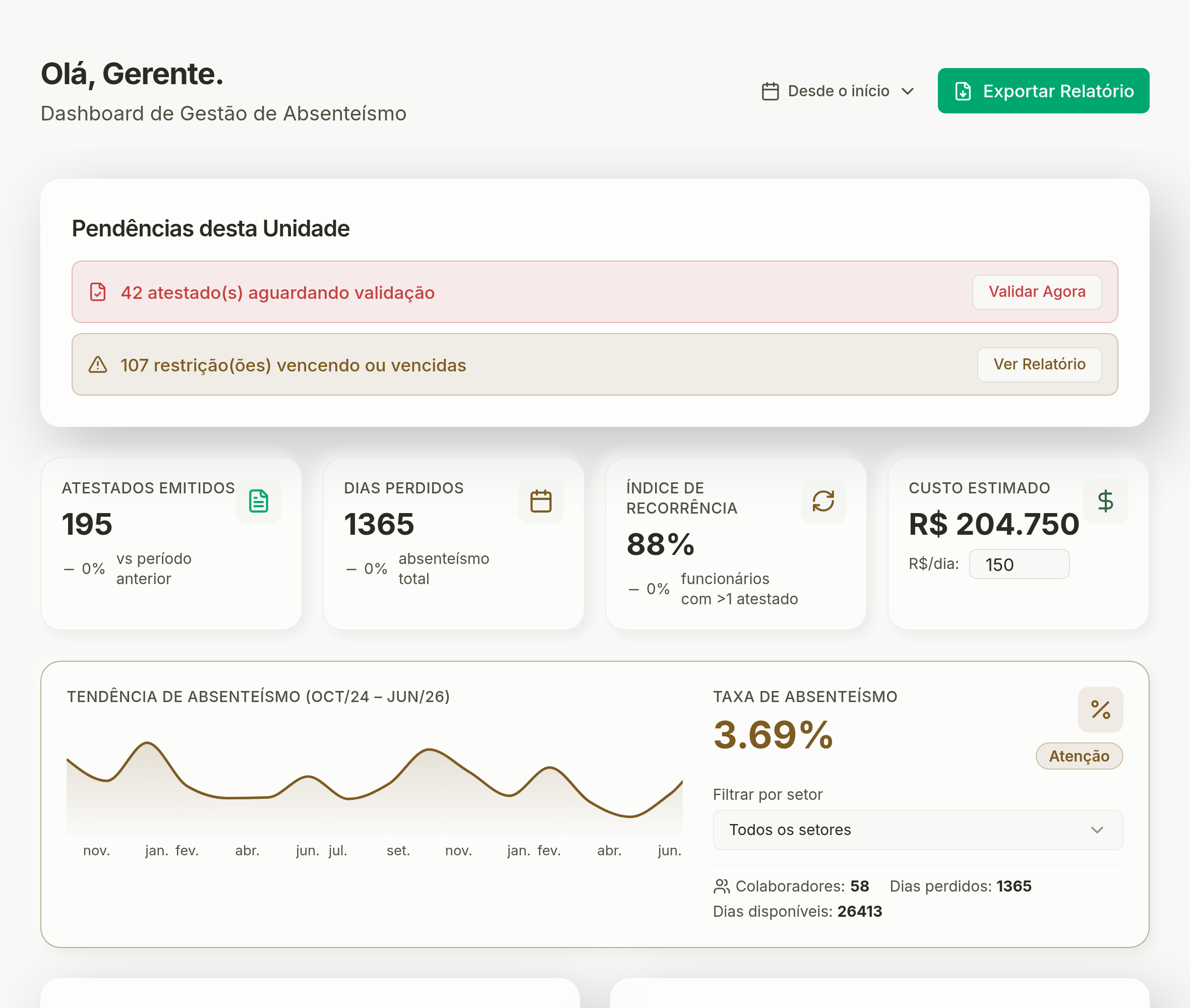This screenshot has height=1008, width=1190.
Task: Click the R$/dia: label
Action: [933, 564]
